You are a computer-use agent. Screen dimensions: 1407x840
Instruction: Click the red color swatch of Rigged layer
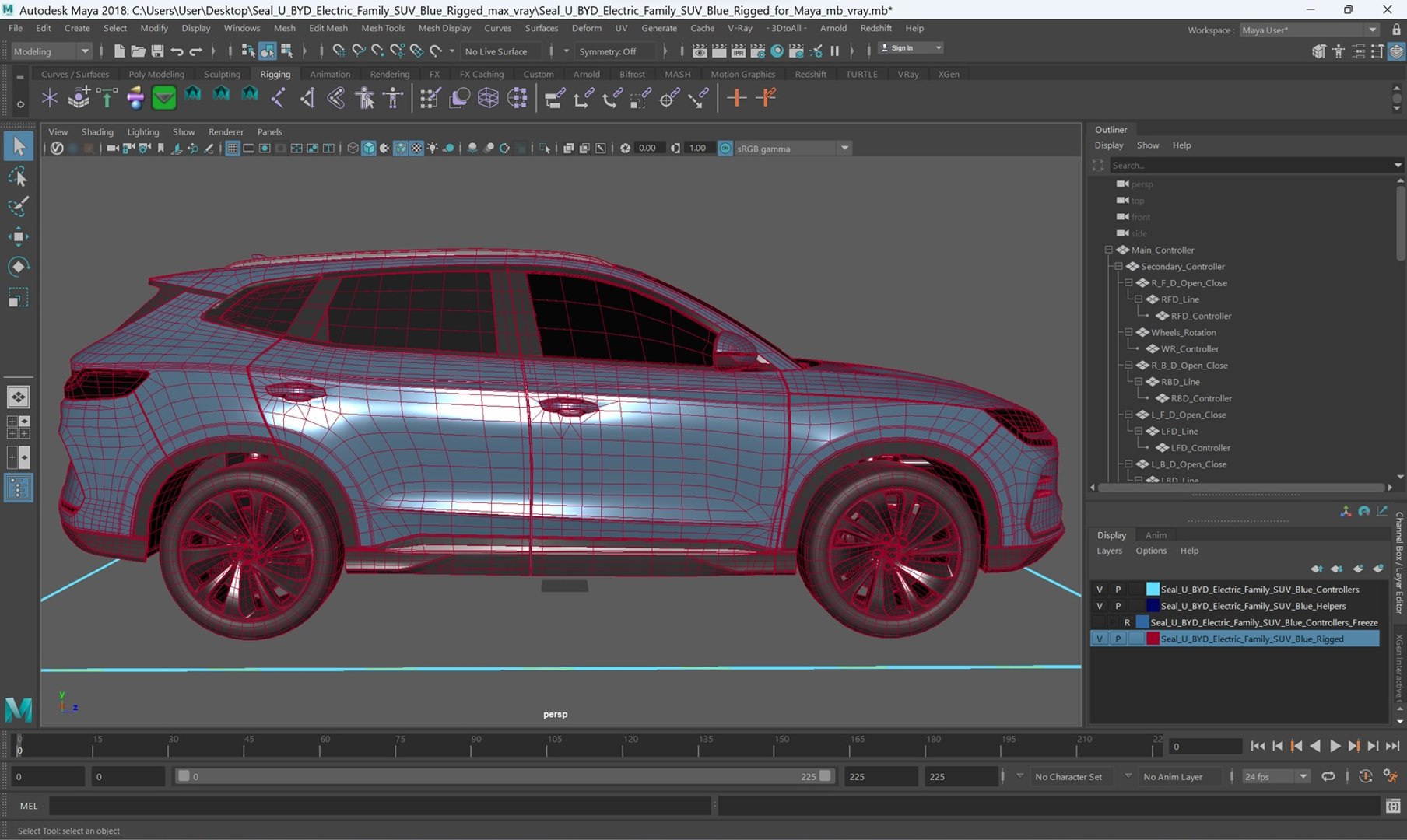(1153, 639)
